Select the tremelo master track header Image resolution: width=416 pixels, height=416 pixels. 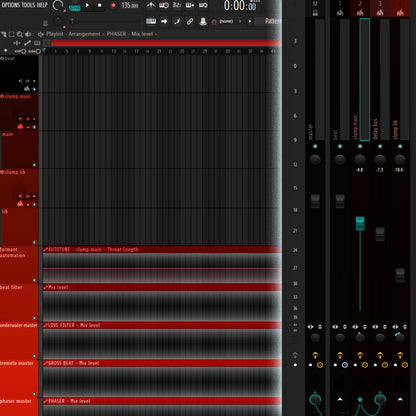(19, 378)
